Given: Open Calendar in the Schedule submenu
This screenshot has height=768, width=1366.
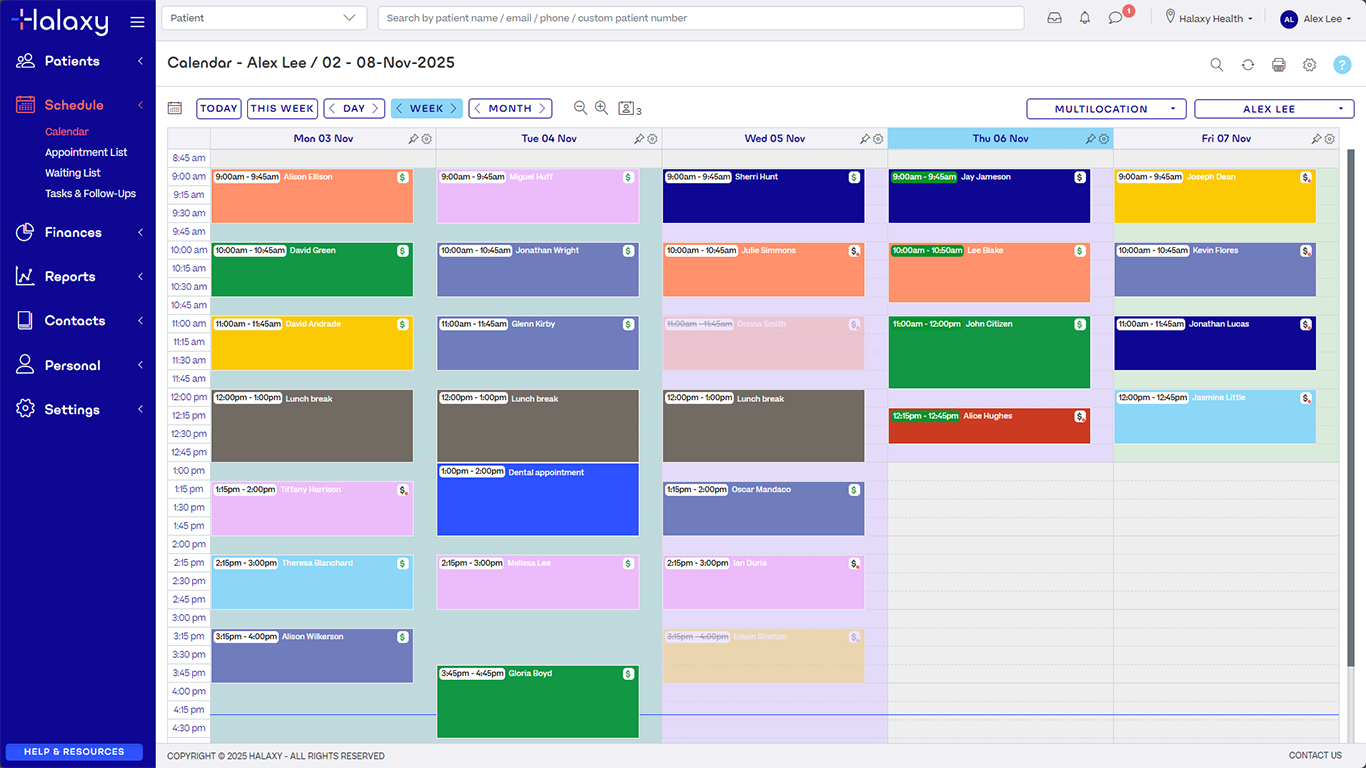Looking at the screenshot, I should [67, 132].
